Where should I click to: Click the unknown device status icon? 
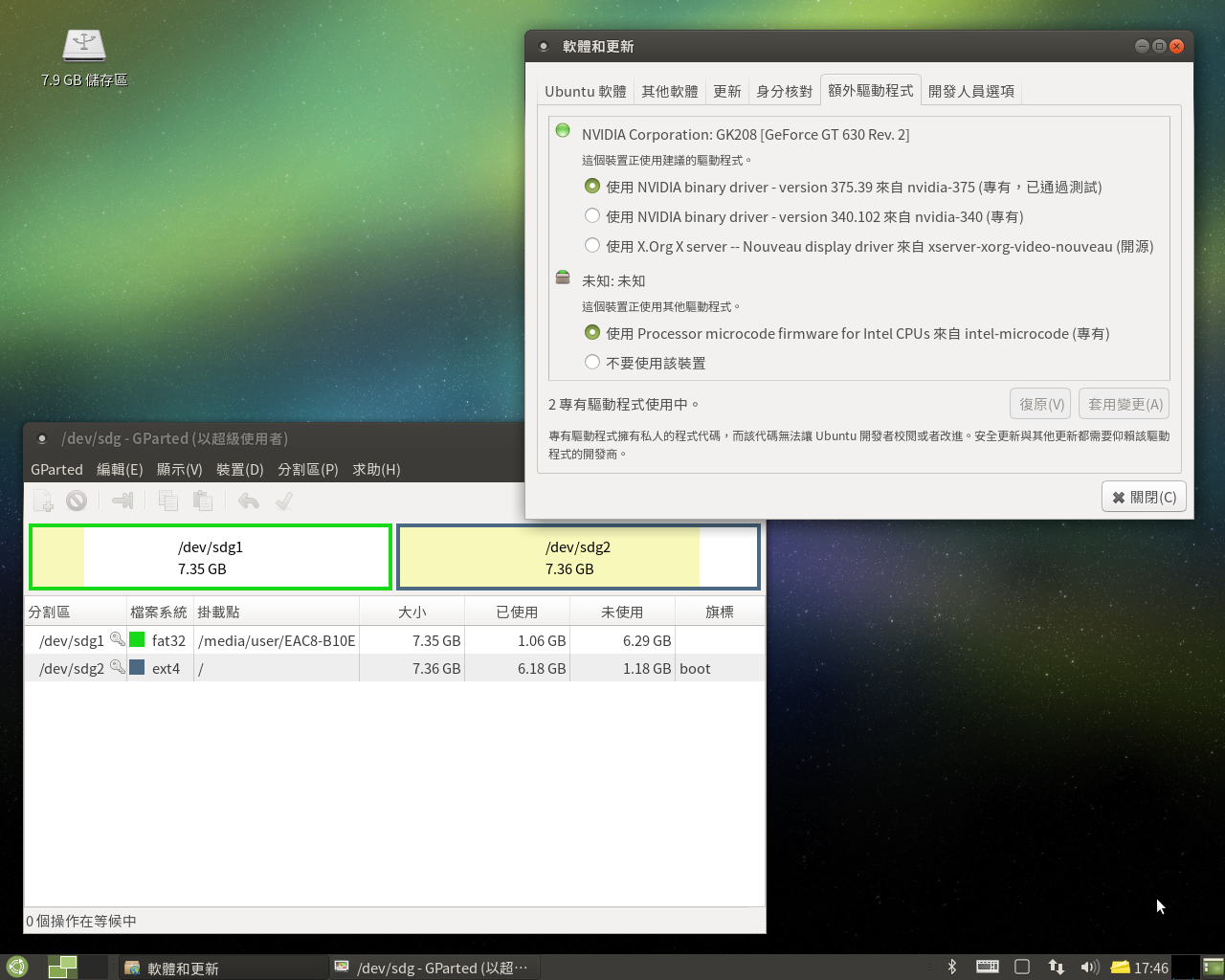click(563, 278)
